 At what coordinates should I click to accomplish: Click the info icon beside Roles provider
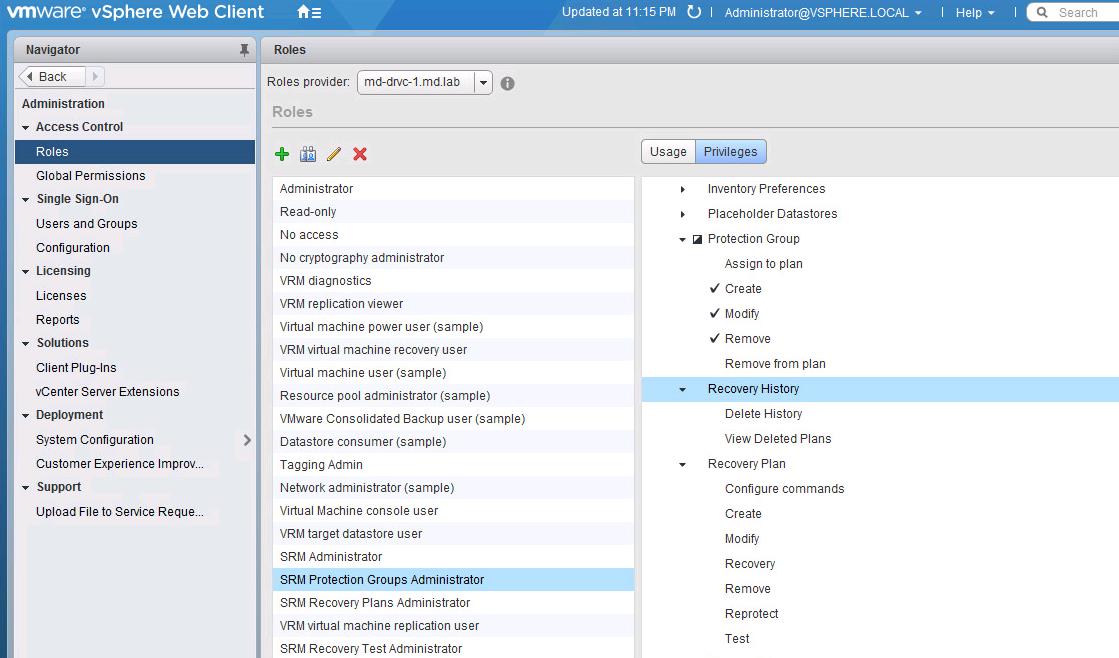(507, 83)
